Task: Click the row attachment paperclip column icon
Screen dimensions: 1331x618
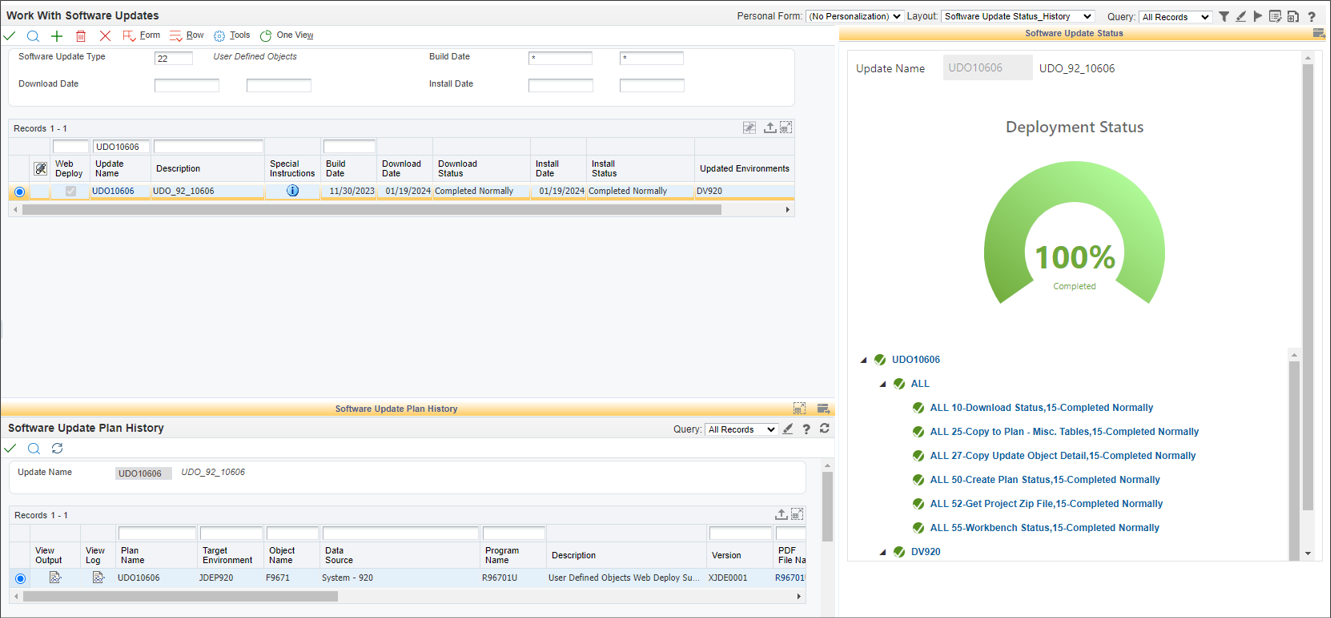Action: 40,169
